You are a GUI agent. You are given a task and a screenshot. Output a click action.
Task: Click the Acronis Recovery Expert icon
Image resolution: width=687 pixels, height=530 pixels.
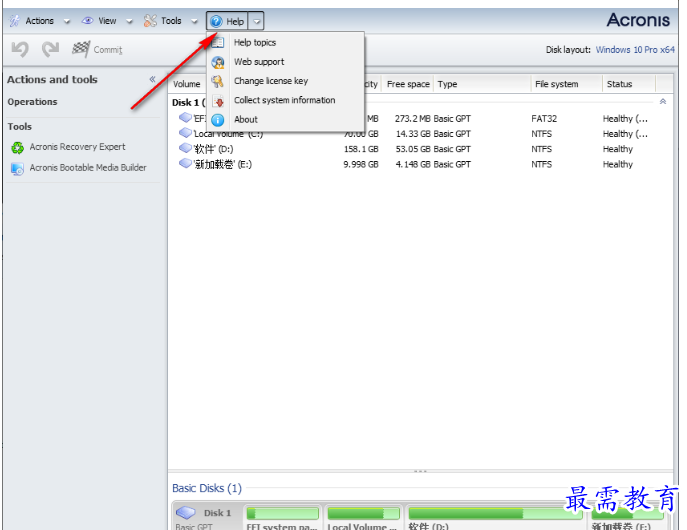click(x=18, y=148)
